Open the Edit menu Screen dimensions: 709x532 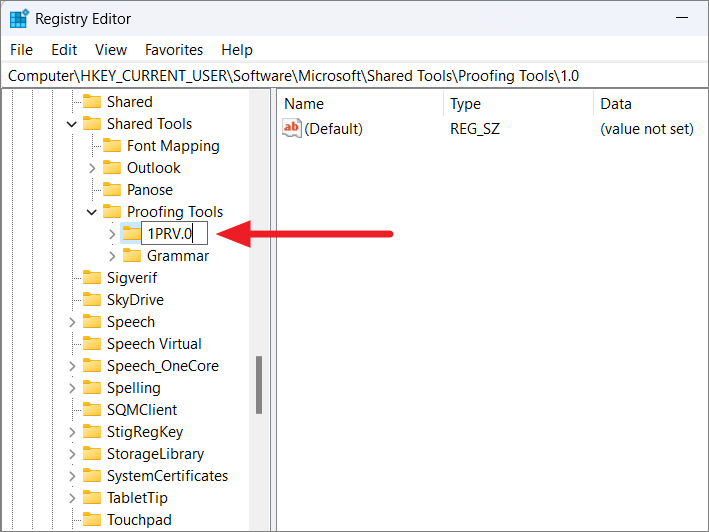64,50
